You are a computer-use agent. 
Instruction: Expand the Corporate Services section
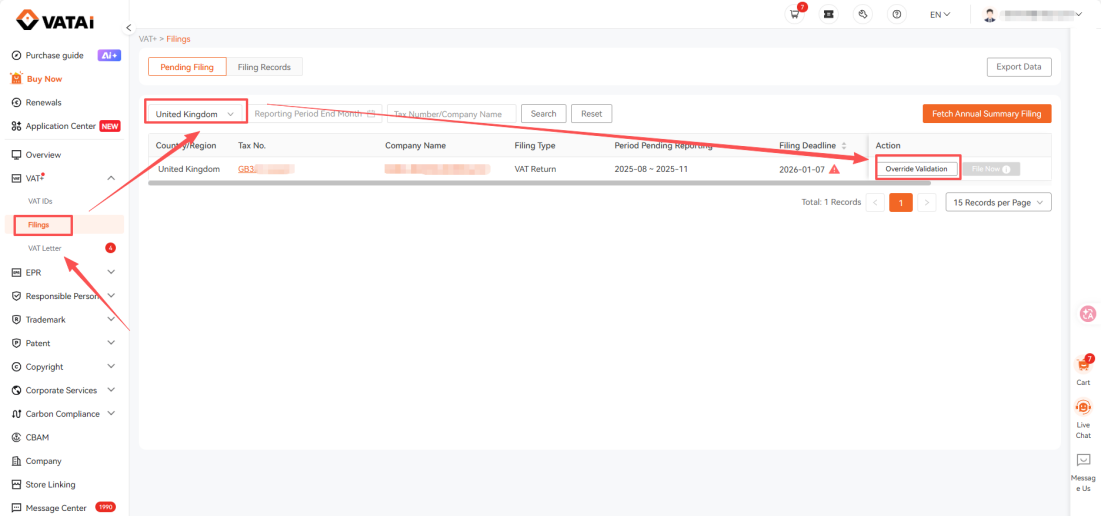point(111,390)
